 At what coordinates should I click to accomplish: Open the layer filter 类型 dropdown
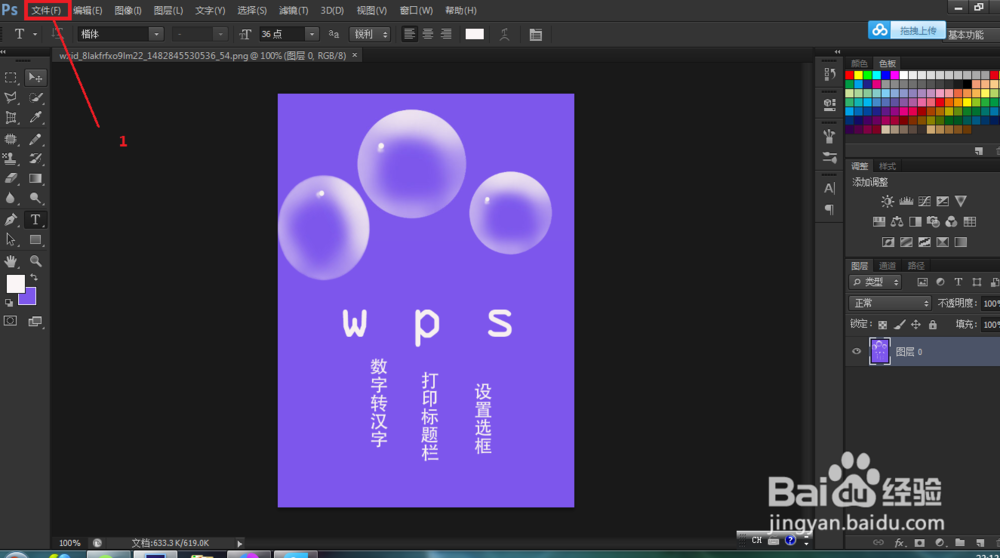click(874, 282)
